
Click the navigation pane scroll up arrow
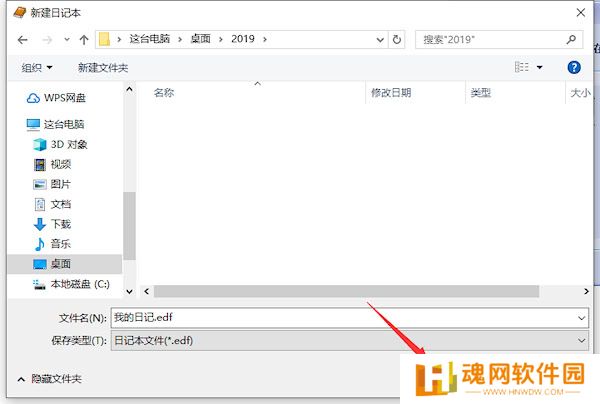tap(129, 90)
